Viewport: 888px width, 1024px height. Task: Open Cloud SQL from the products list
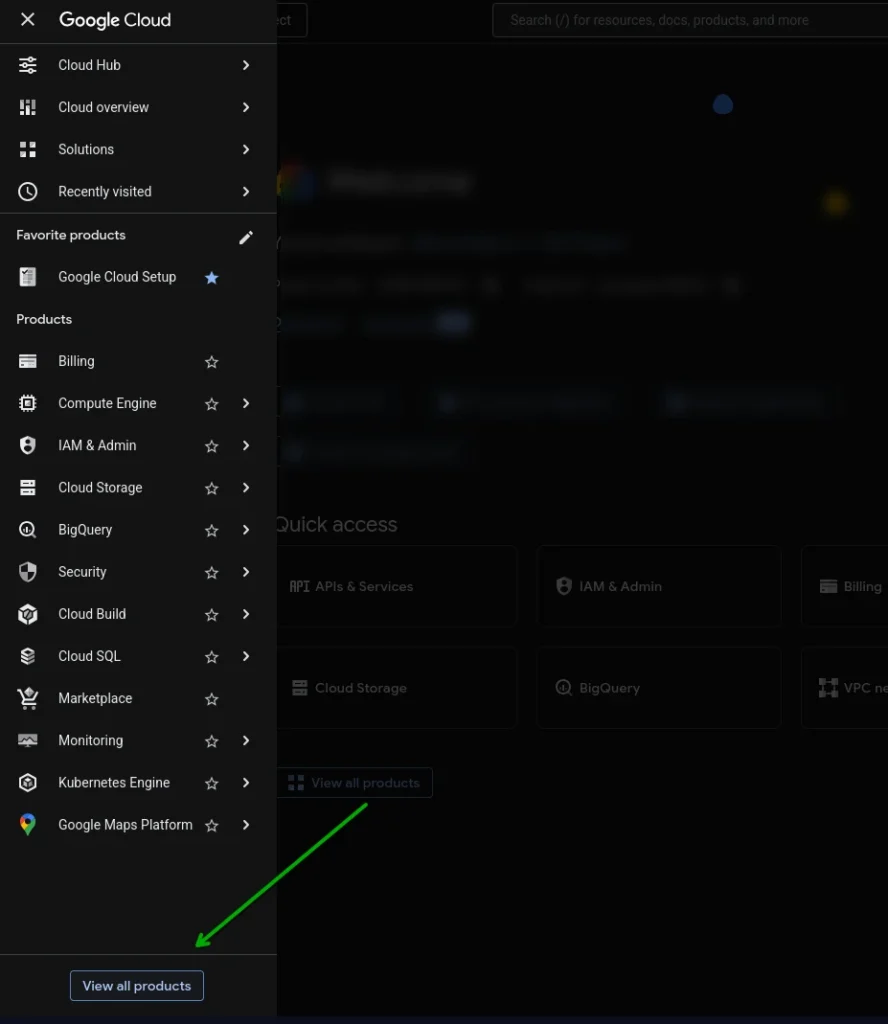(x=89, y=657)
